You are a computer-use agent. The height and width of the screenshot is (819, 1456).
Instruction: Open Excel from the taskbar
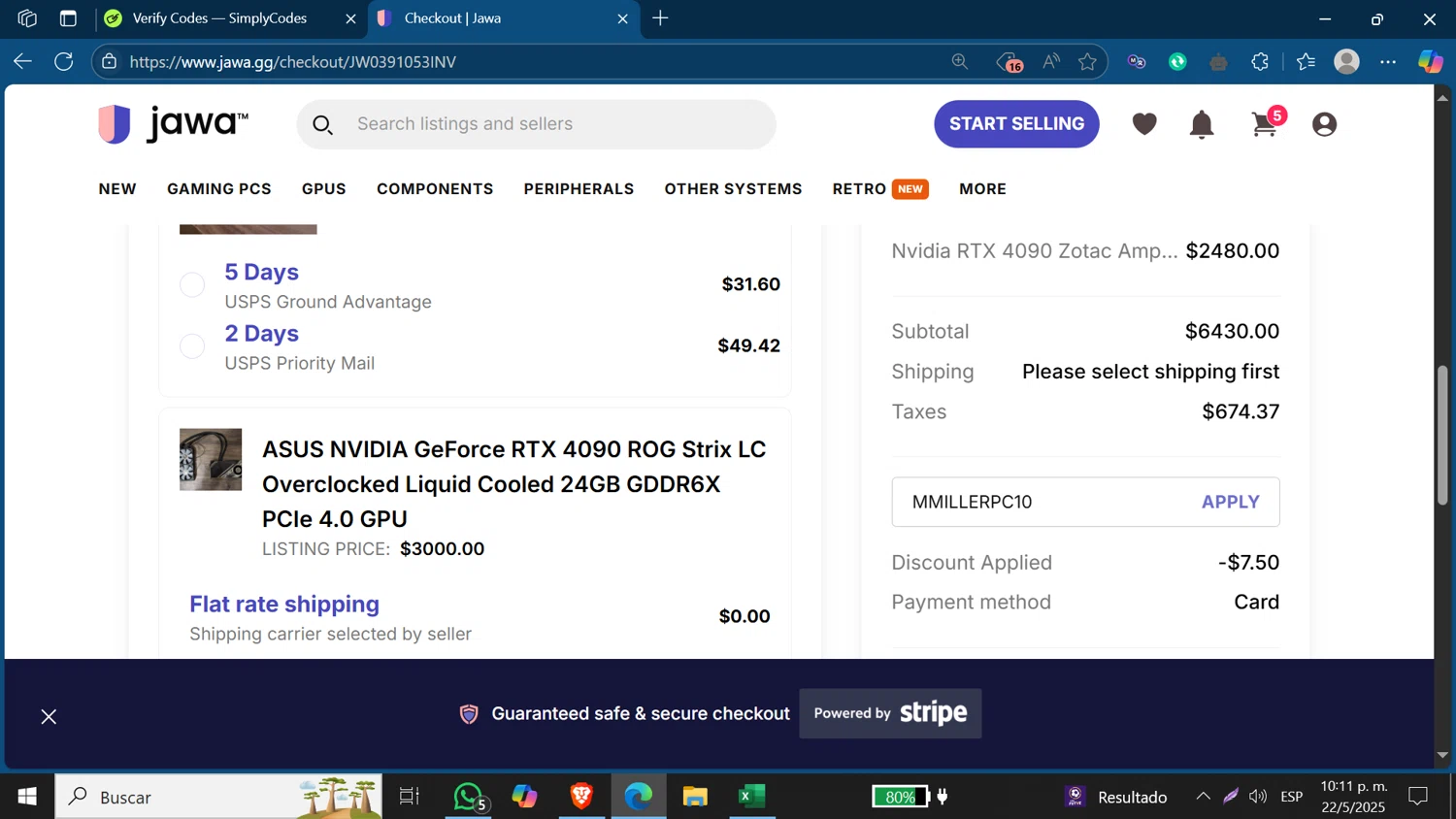[x=751, y=797]
